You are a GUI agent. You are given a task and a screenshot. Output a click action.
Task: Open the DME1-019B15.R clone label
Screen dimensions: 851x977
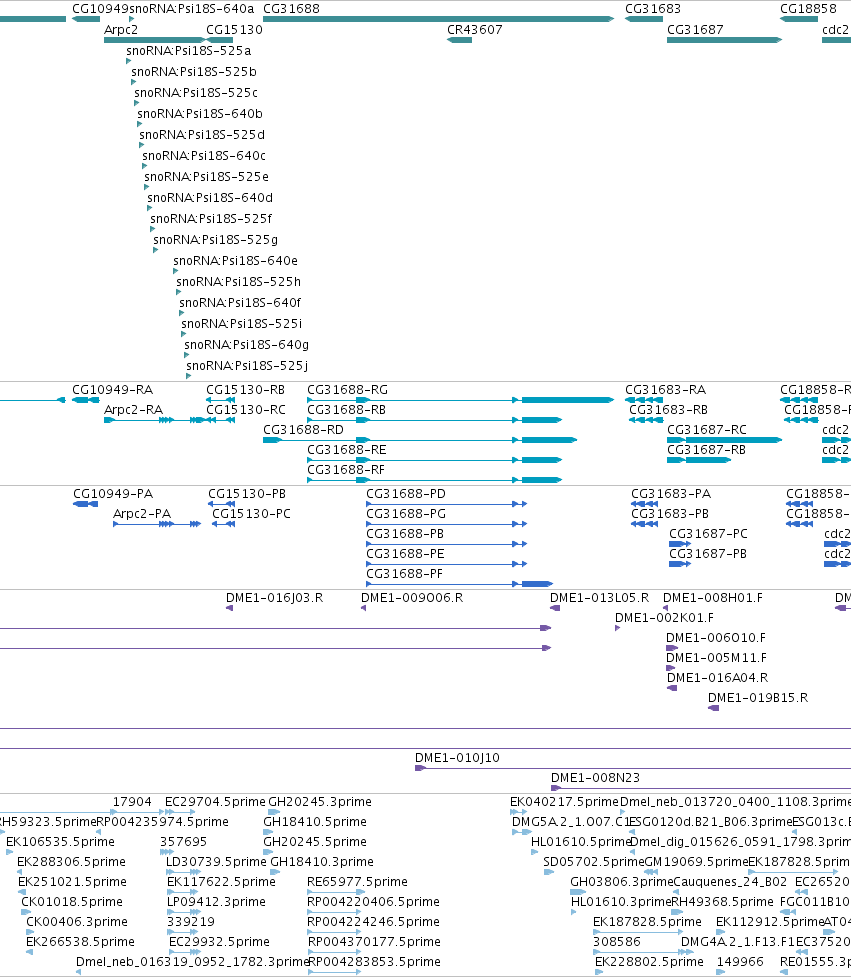click(x=758, y=698)
